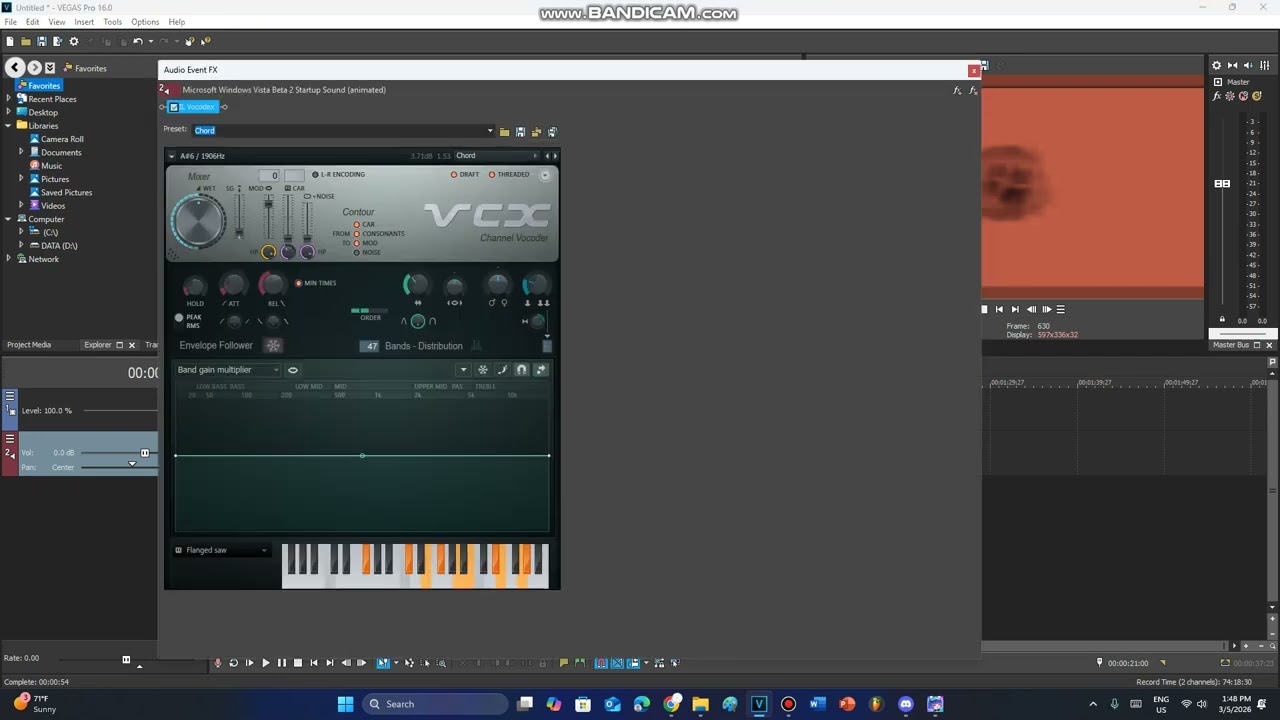Open the Vocodex plugin options arrow menu

tap(171, 156)
